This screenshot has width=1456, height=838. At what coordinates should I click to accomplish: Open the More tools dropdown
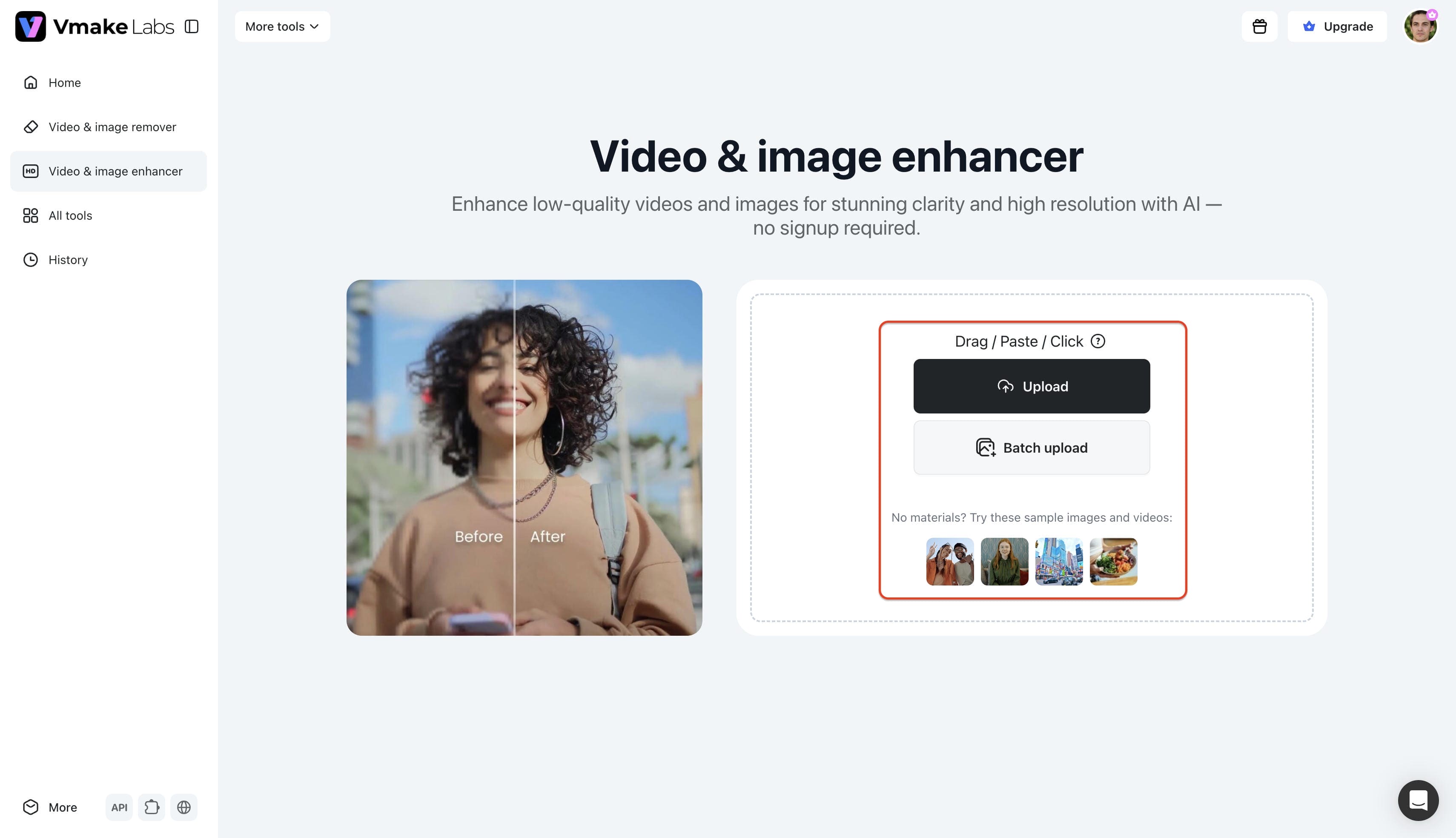point(282,26)
